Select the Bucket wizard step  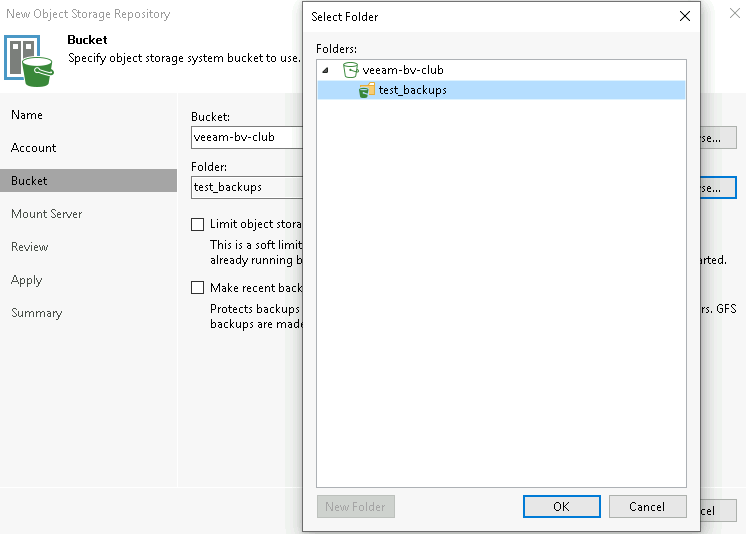pyautogui.click(x=88, y=181)
